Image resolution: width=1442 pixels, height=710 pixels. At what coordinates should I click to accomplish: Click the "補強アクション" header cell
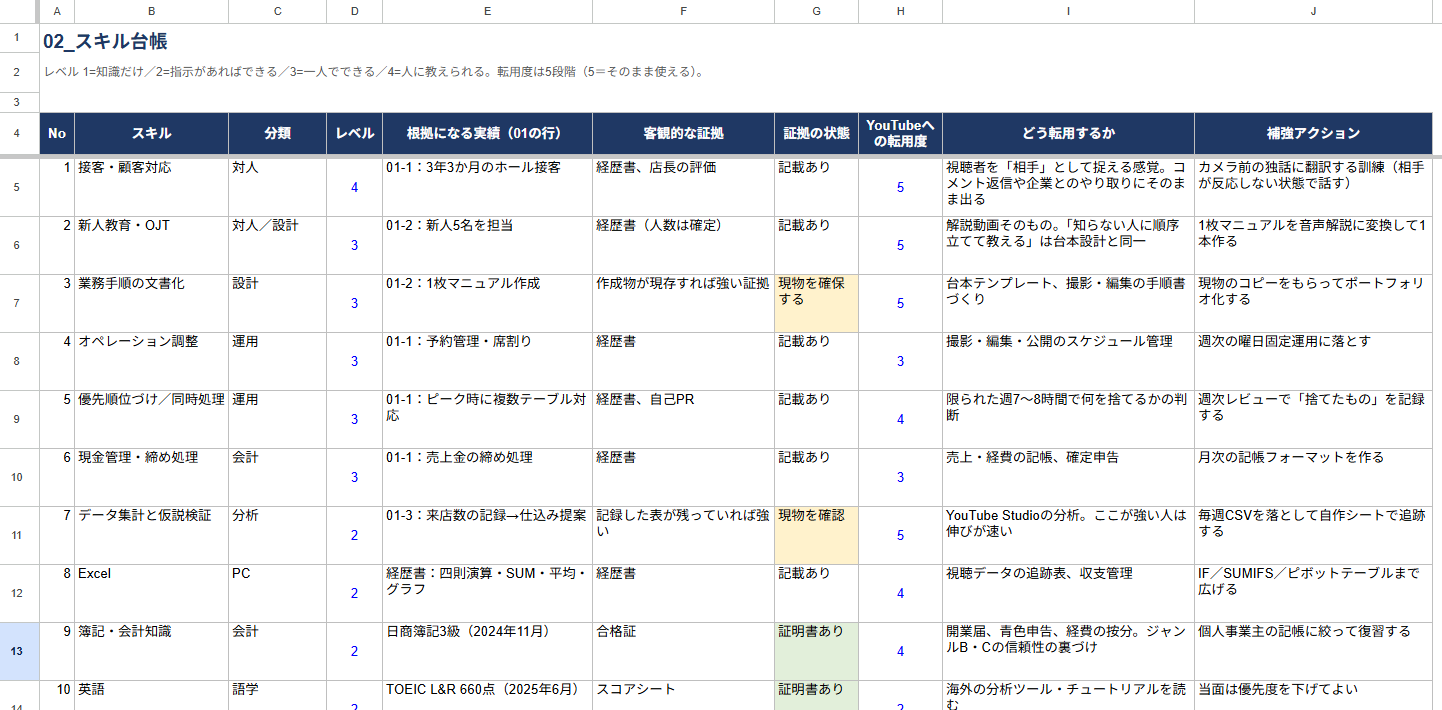1313,133
